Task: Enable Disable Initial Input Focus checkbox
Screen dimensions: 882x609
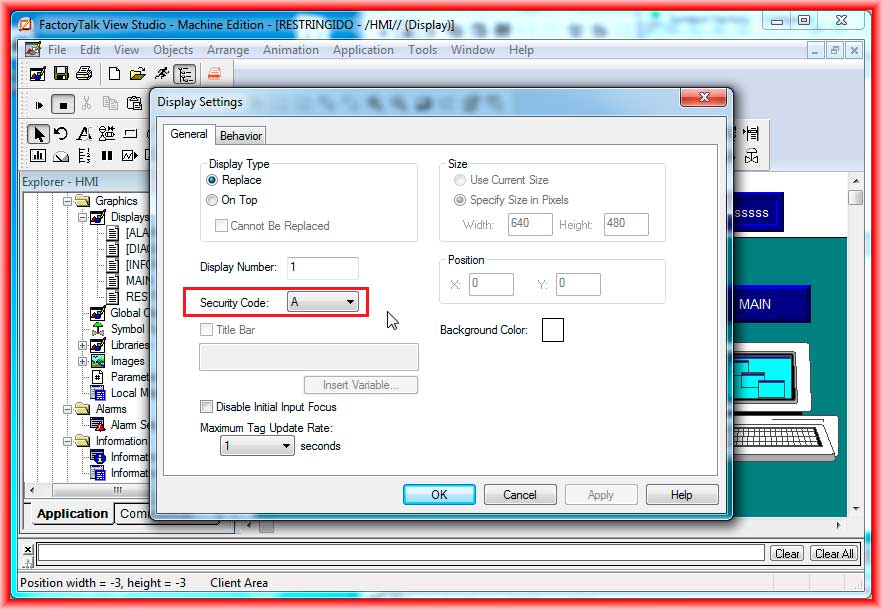Action: tap(207, 407)
